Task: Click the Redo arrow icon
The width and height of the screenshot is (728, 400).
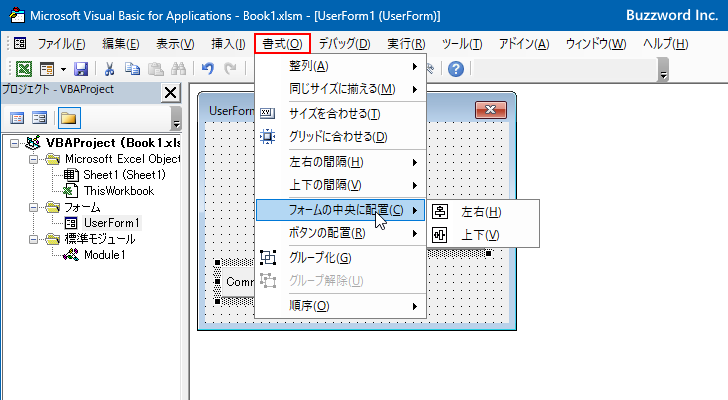Action: point(230,69)
